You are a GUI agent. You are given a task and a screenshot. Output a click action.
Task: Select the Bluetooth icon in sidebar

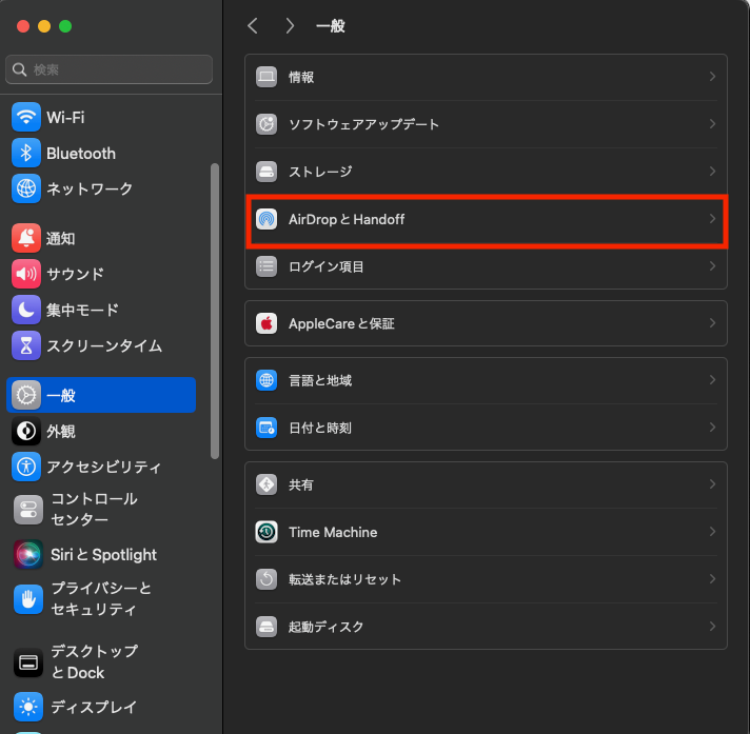[26, 153]
